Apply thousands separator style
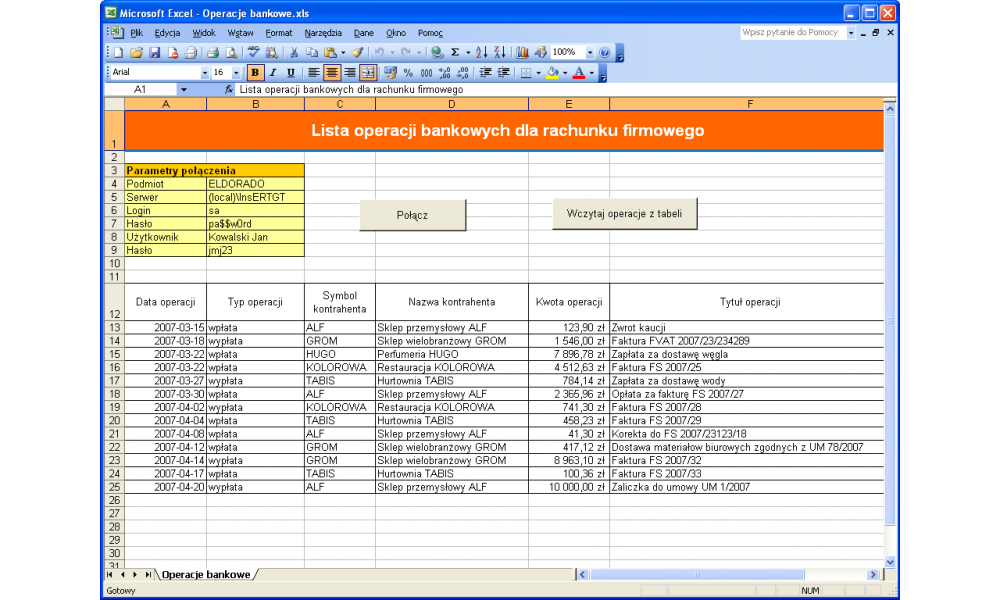The image size is (1000, 600). pyautogui.click(x=426, y=73)
